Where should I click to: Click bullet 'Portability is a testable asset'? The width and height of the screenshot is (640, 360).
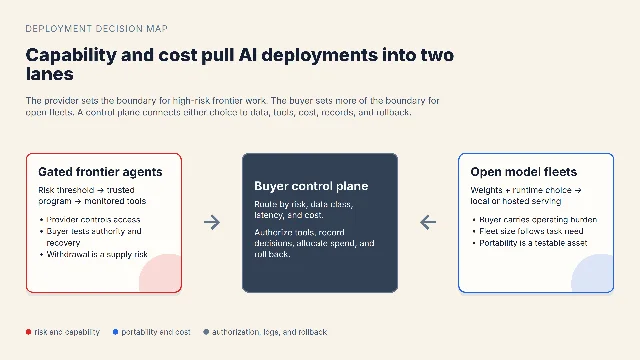point(533,243)
